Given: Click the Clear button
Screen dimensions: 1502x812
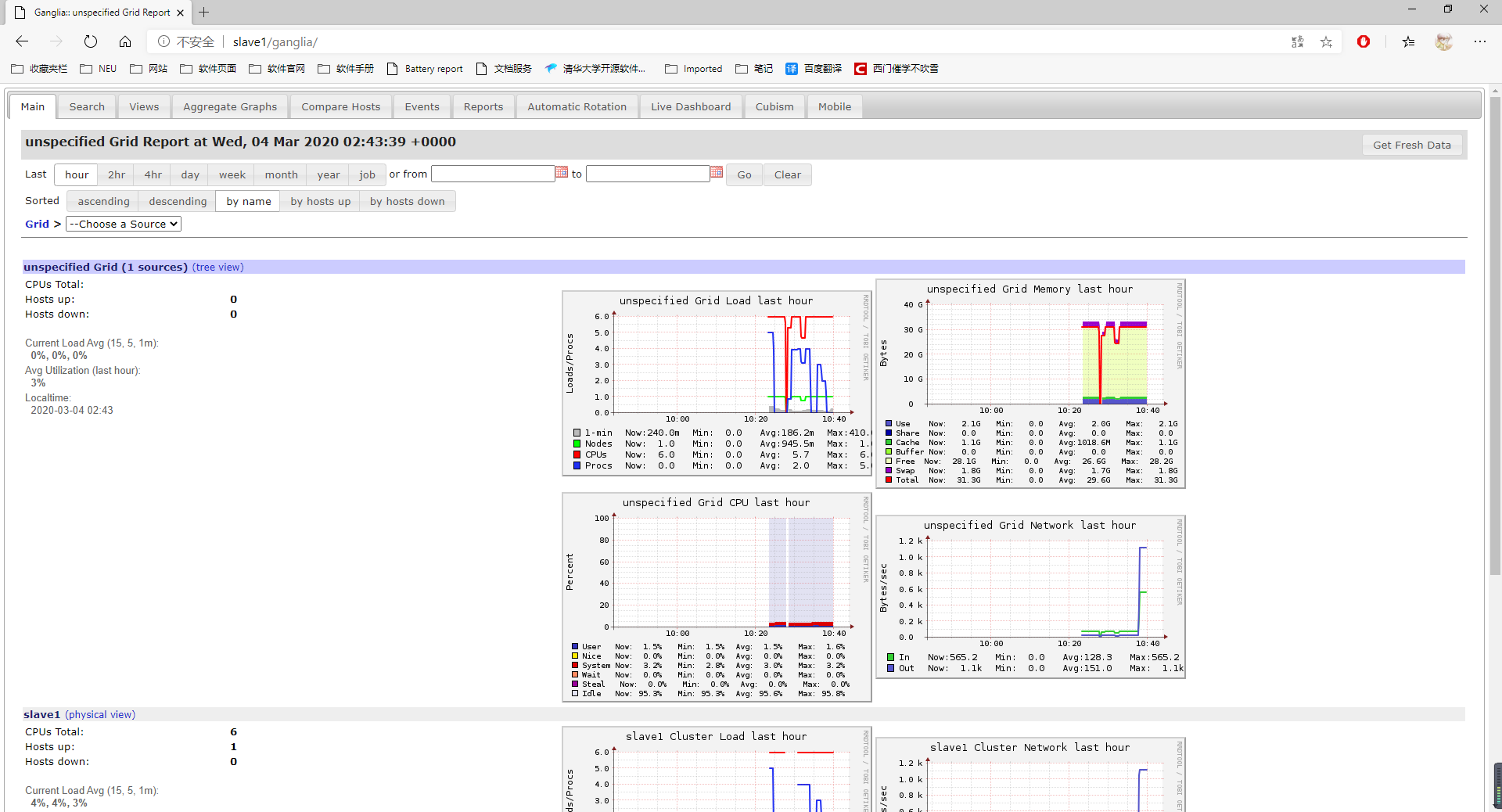Looking at the screenshot, I should tap(788, 174).
